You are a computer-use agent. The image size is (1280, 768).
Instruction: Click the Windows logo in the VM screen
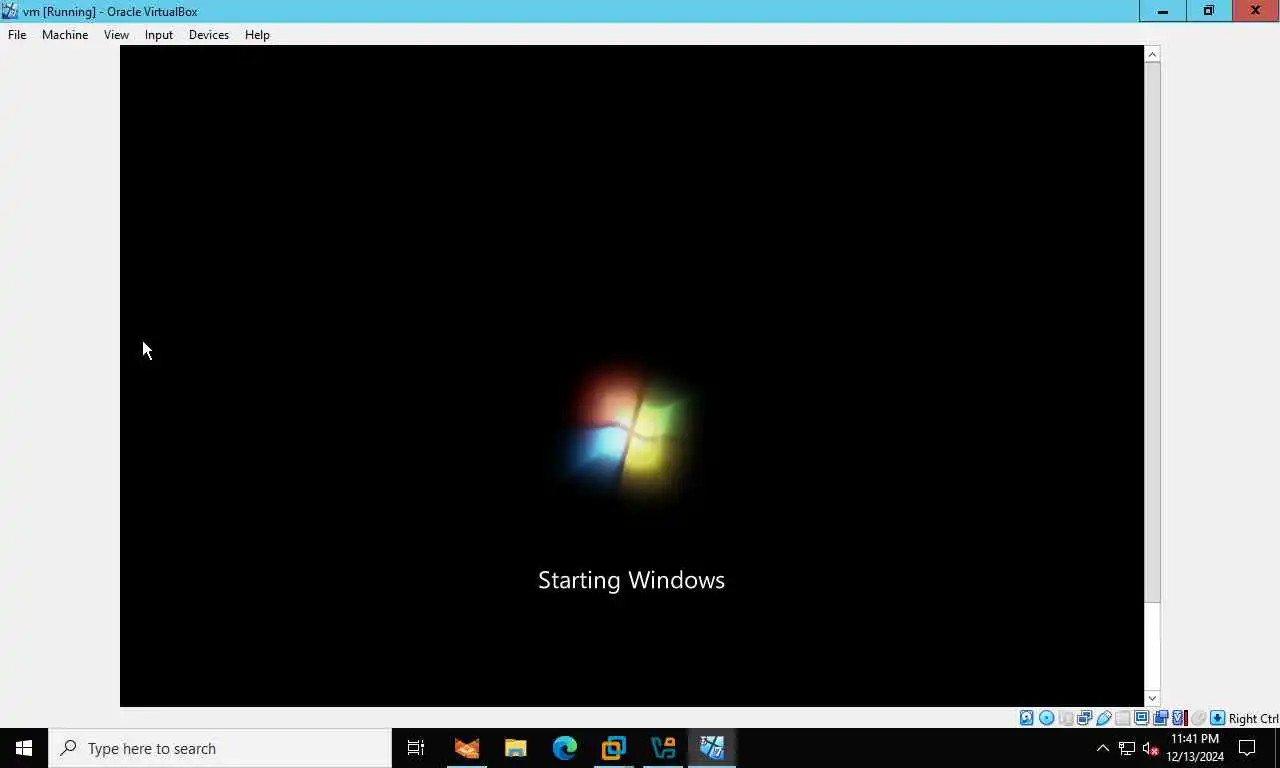click(x=632, y=430)
